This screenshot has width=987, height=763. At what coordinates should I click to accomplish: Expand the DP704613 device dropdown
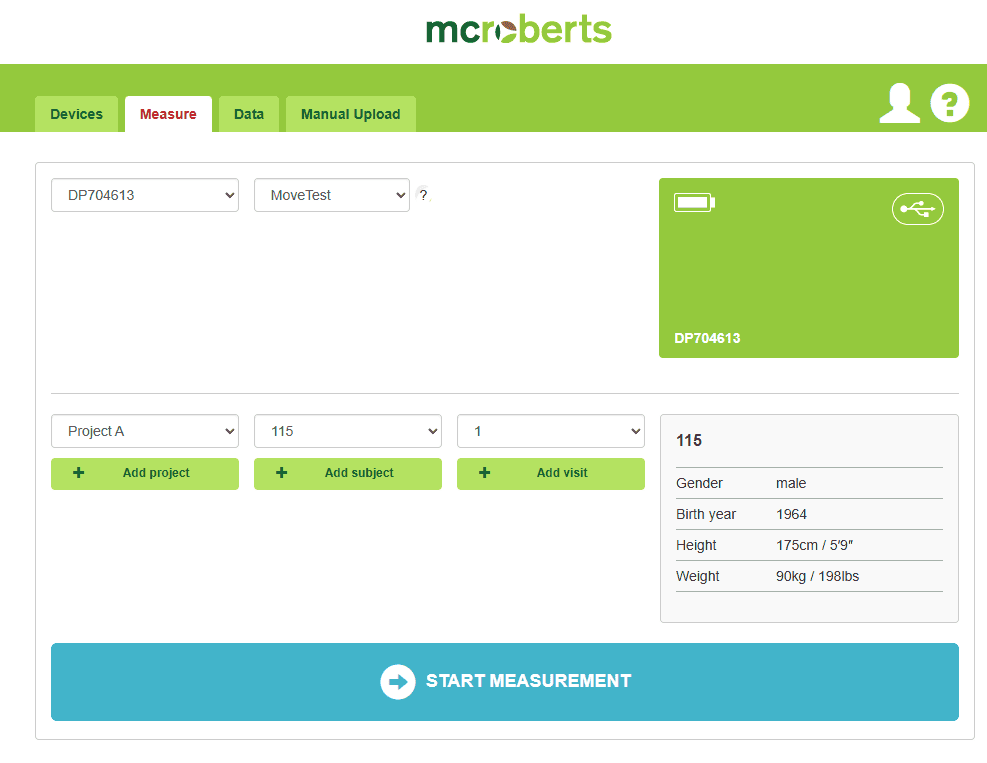point(145,195)
